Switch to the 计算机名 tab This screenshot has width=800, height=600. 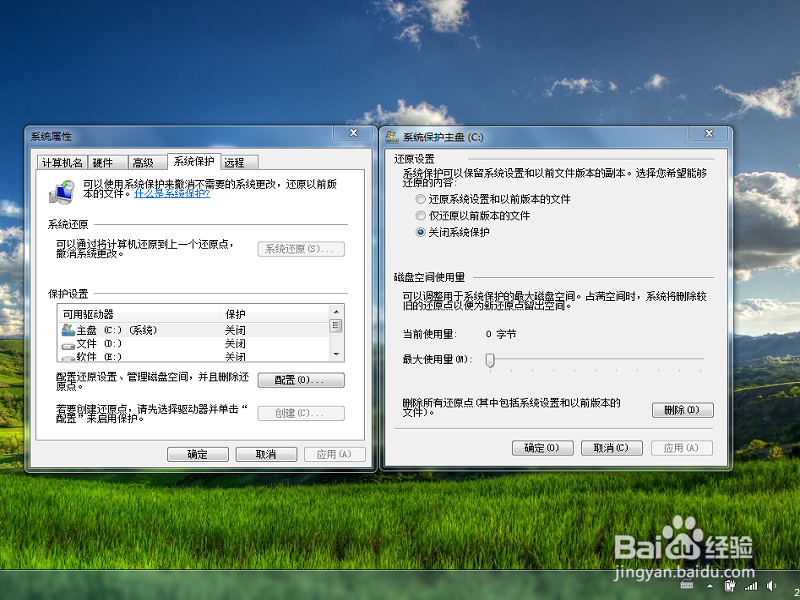coord(62,162)
